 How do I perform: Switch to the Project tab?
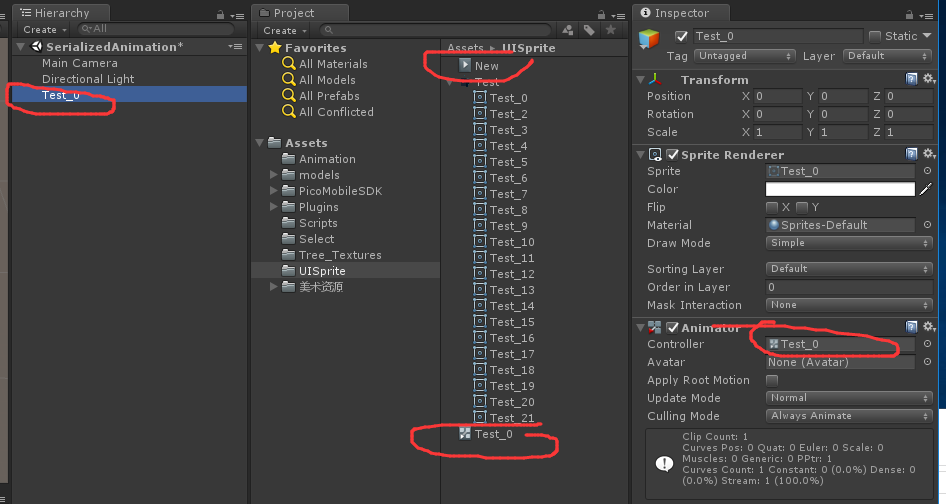pyautogui.click(x=300, y=13)
